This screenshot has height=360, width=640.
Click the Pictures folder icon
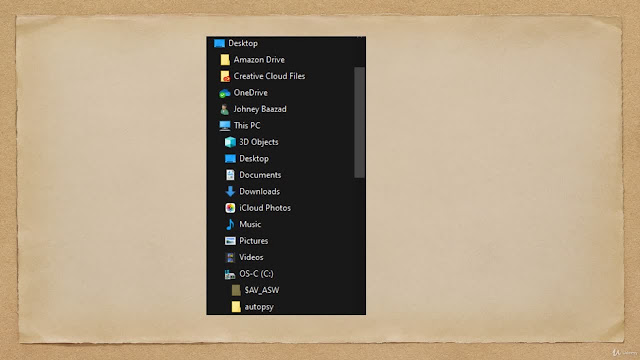coord(230,241)
